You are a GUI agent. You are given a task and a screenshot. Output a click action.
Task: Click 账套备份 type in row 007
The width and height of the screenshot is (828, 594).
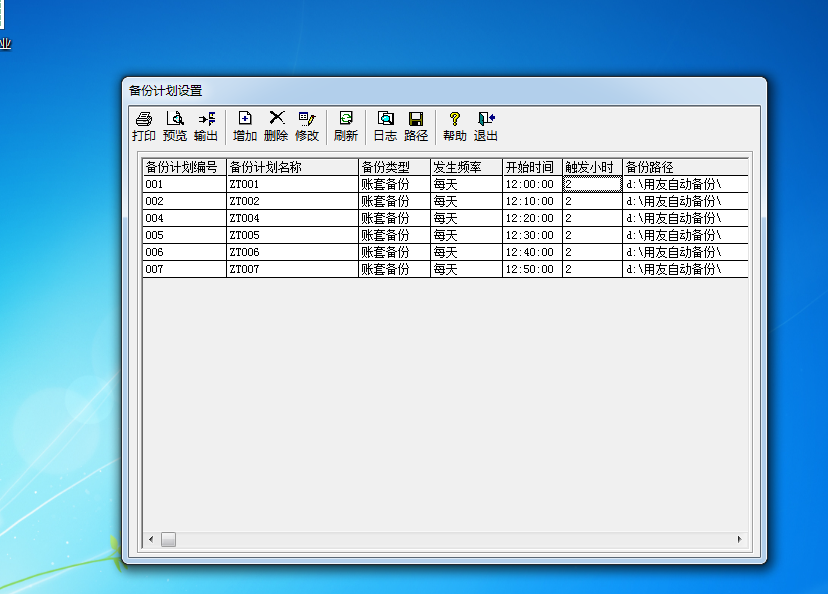(394, 269)
